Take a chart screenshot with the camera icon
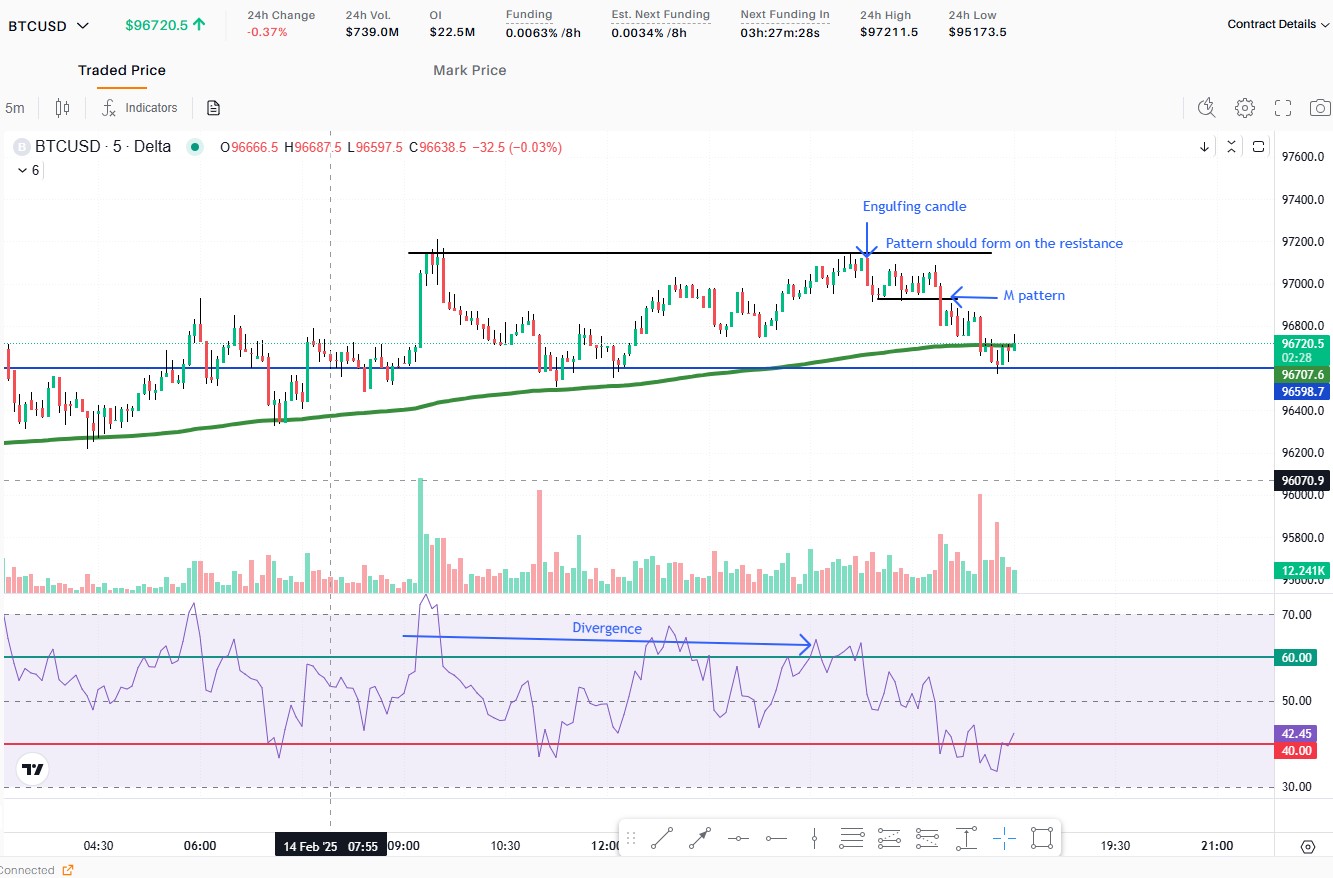Screen dimensions: 1333x878 click(x=1320, y=107)
